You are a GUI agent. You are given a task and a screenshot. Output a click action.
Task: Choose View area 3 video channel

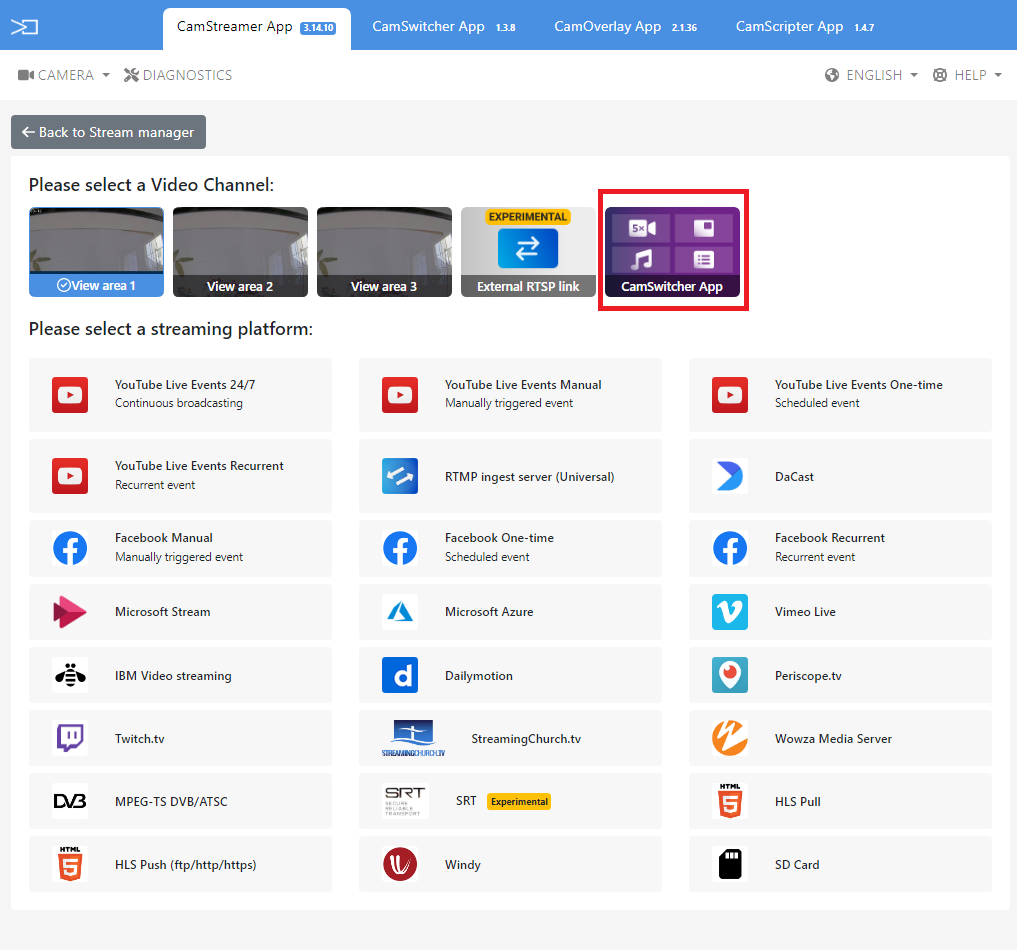click(384, 252)
